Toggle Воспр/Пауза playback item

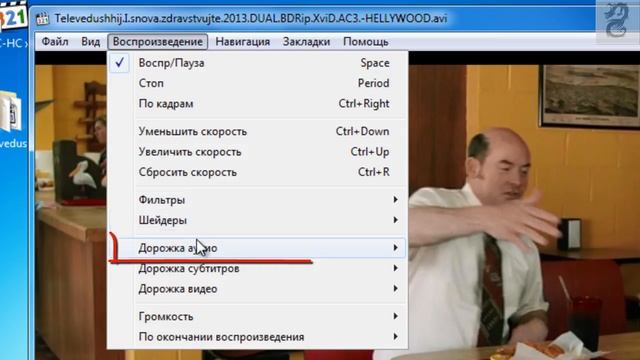point(258,63)
